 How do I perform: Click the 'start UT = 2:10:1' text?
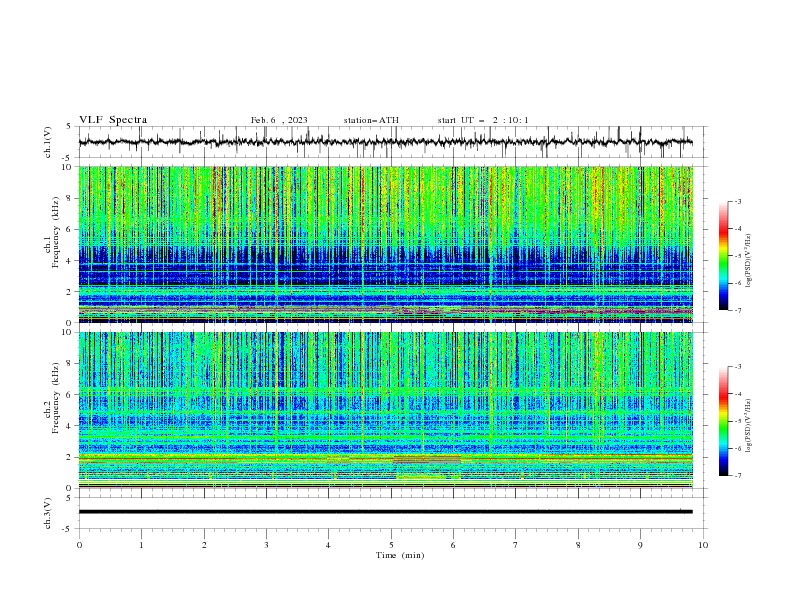click(483, 120)
